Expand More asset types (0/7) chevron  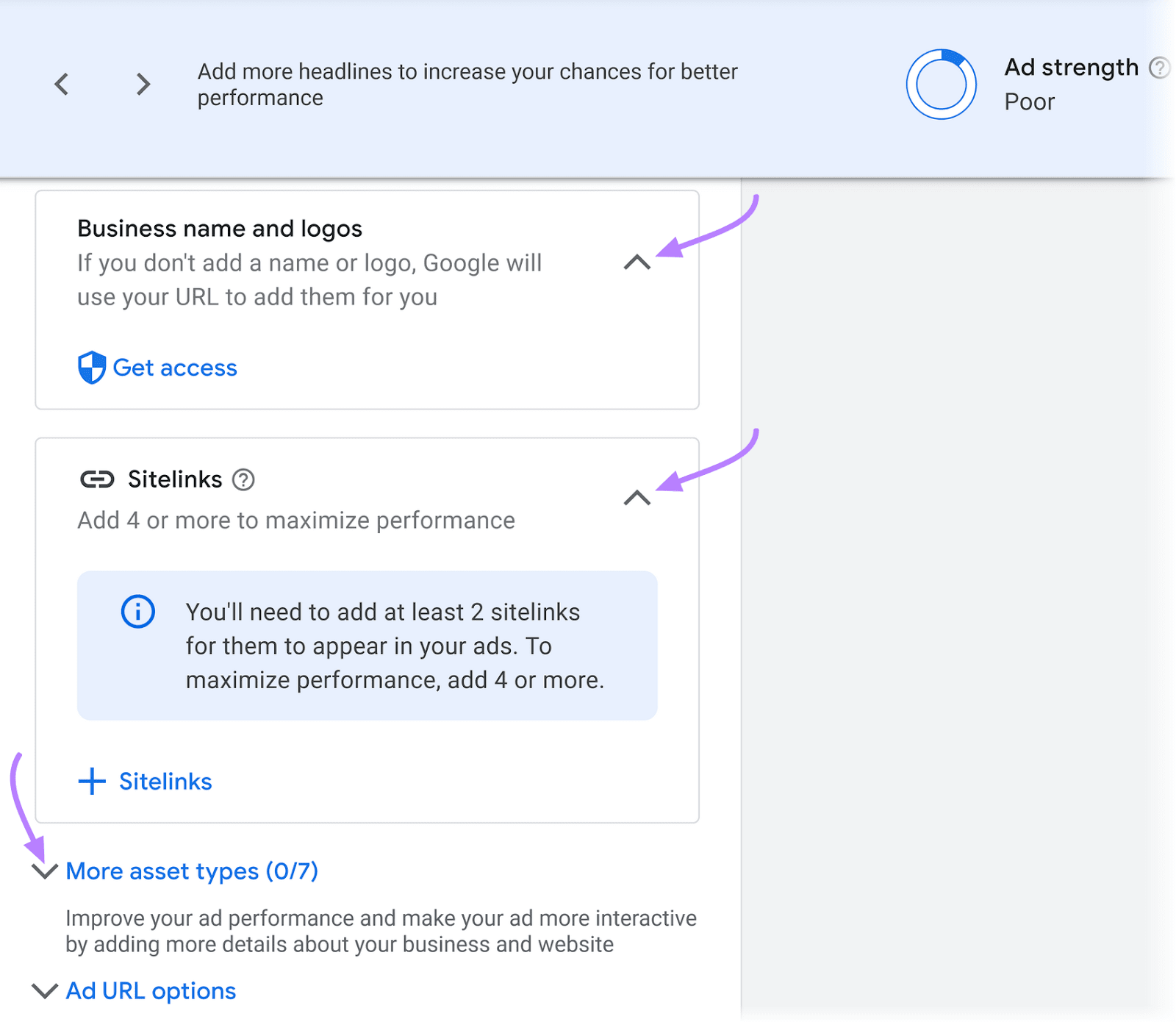45,871
